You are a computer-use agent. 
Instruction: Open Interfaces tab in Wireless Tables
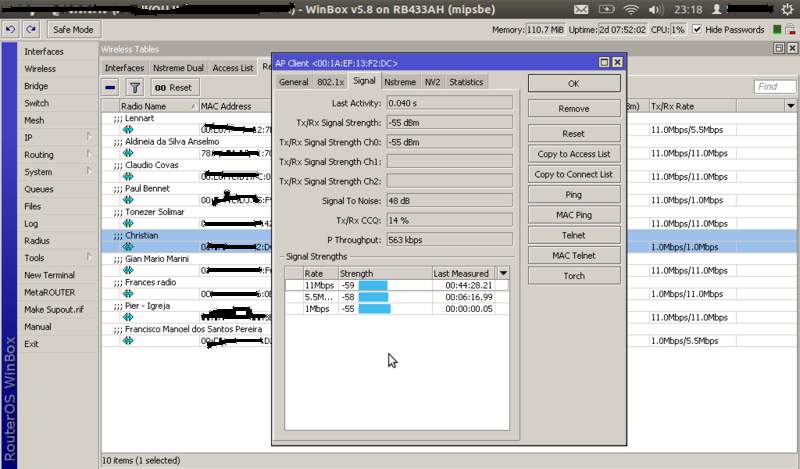(124, 68)
